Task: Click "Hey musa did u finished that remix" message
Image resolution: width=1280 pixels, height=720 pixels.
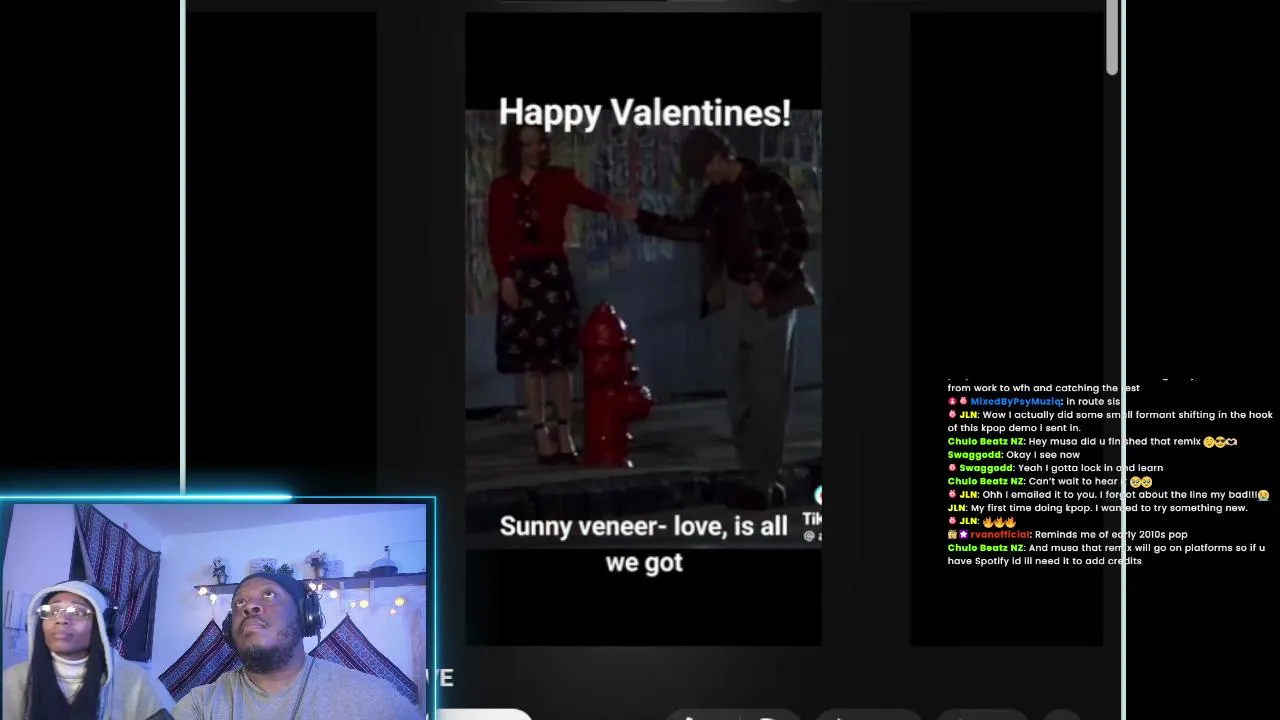Action: [1092, 441]
